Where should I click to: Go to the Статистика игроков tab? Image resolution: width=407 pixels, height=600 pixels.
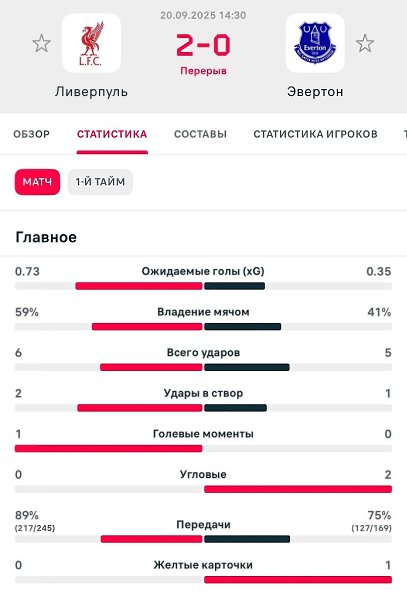click(315, 134)
